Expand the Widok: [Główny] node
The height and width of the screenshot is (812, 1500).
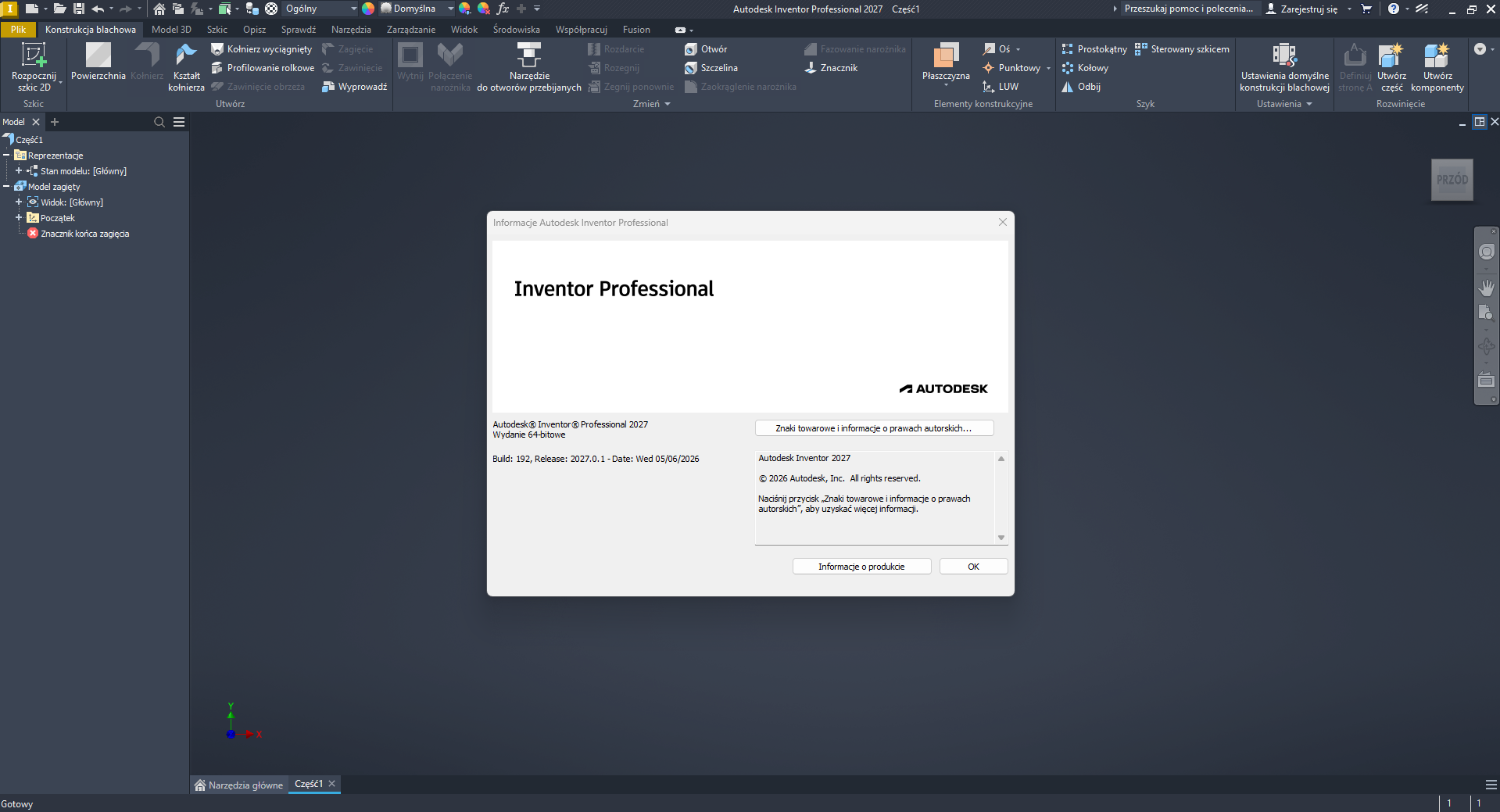(x=19, y=202)
